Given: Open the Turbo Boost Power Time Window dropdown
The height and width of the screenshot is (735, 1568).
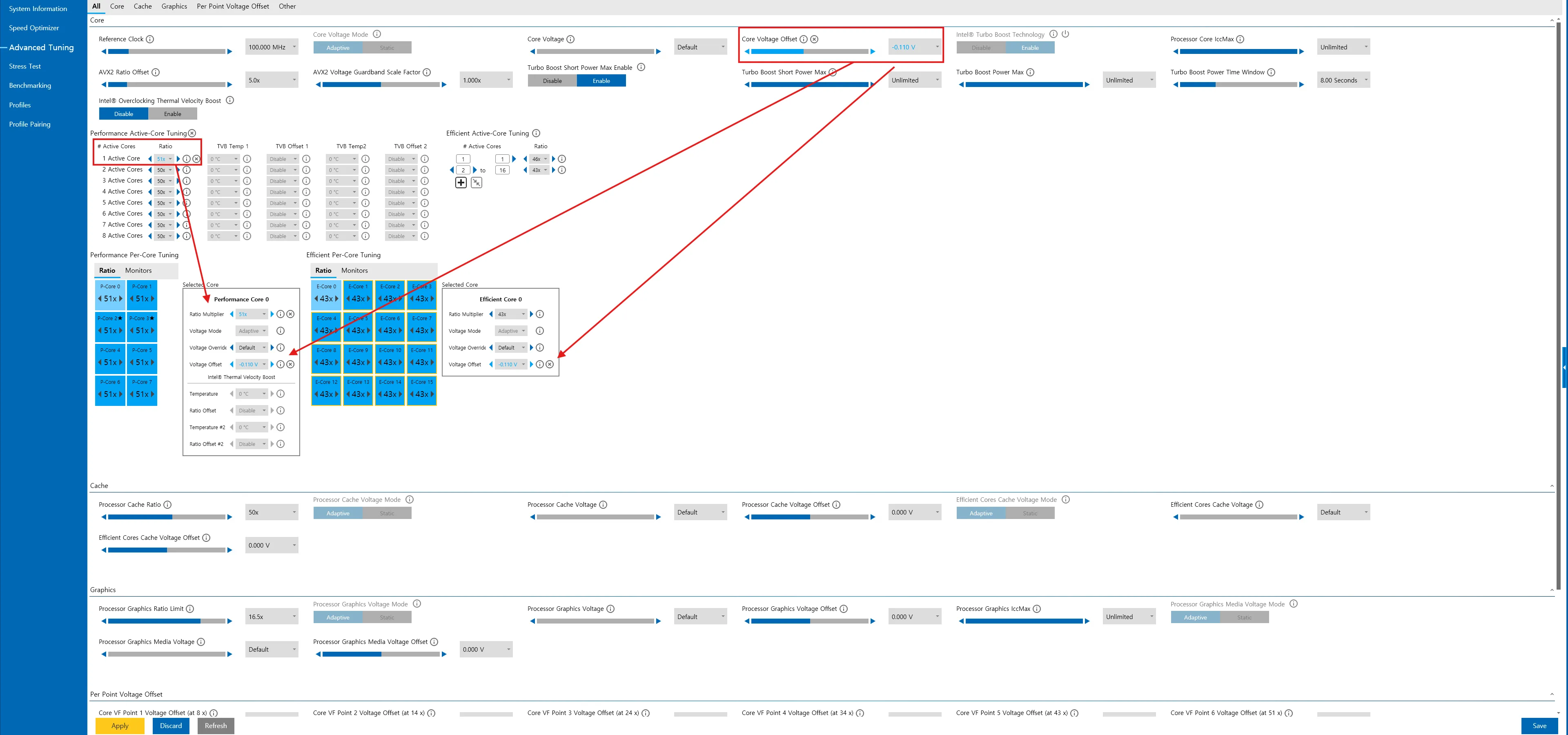Looking at the screenshot, I should [1343, 80].
